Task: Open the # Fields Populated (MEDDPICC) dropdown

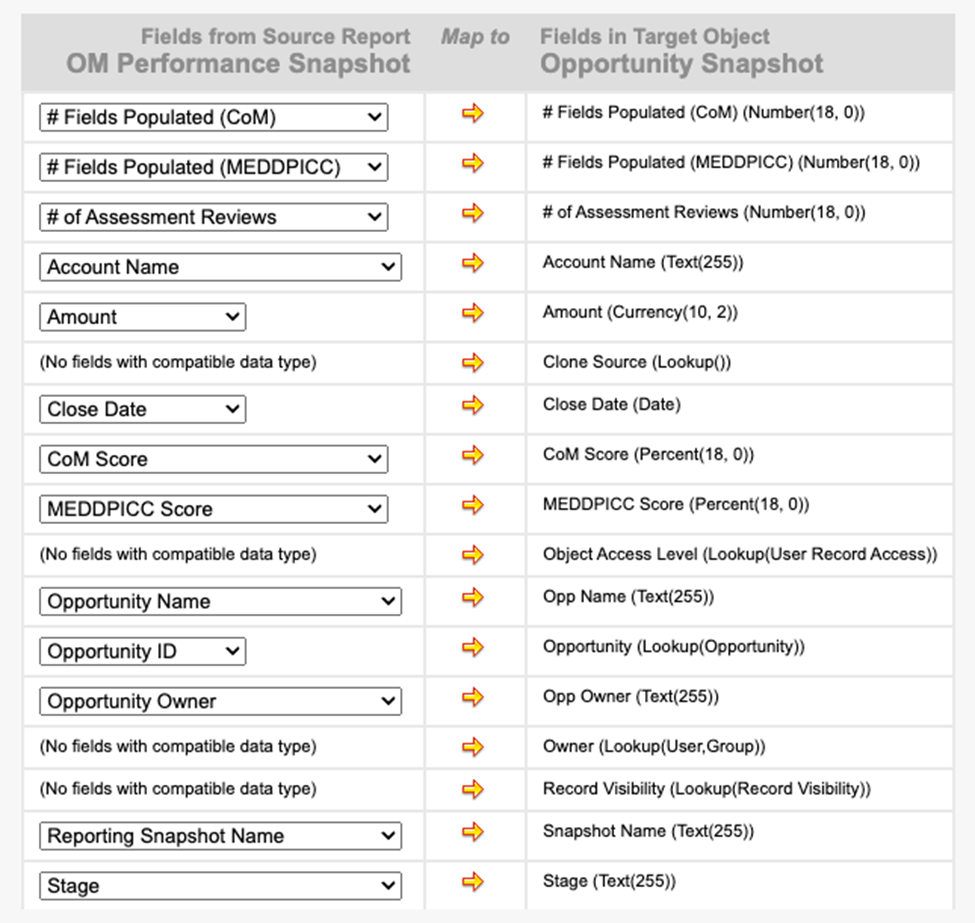Action: tap(214, 167)
